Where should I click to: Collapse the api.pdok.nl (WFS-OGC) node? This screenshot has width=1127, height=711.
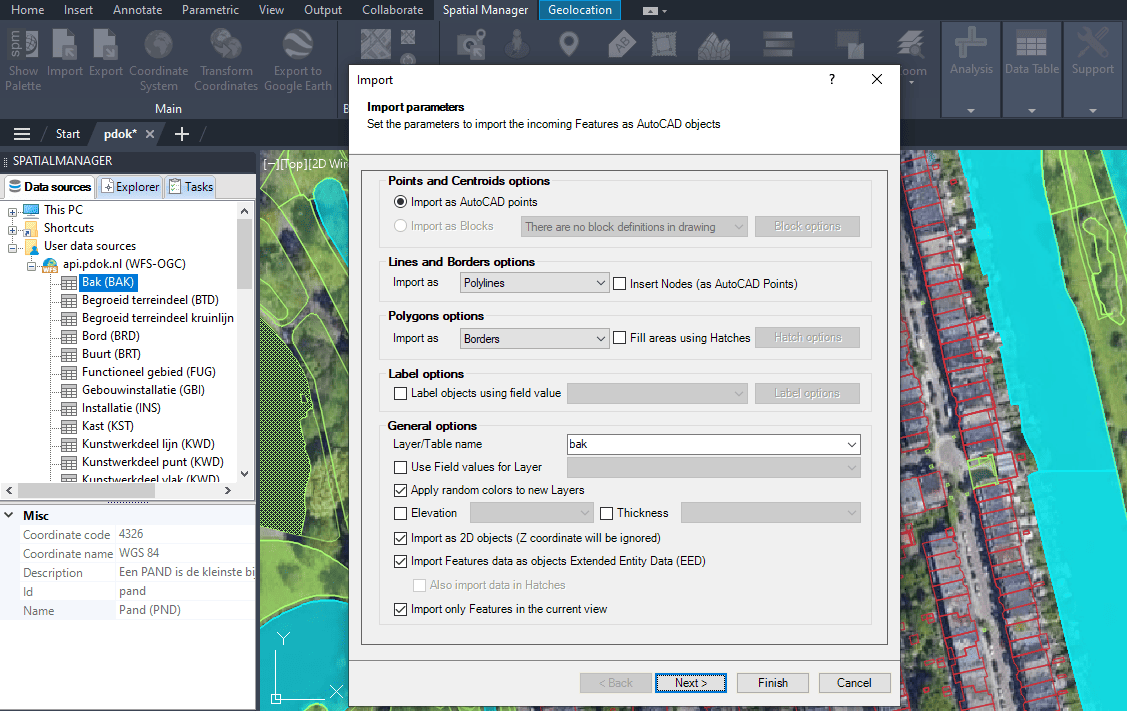click(x=31, y=266)
